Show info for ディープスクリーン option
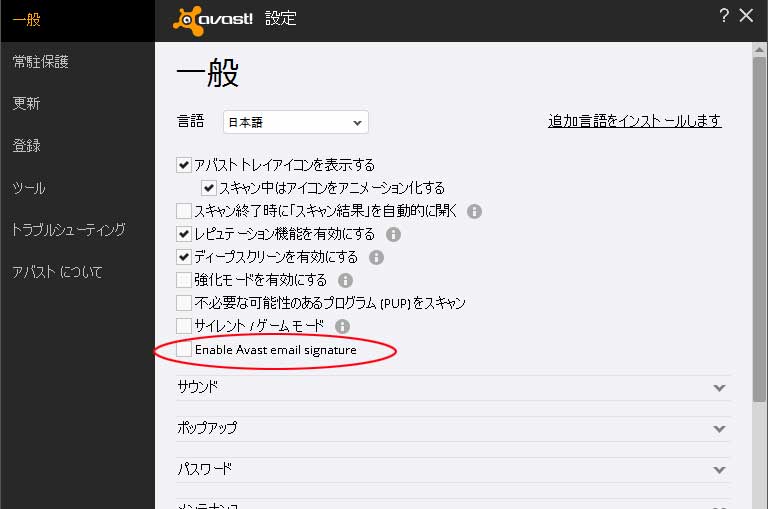This screenshot has width=768, height=509. pyautogui.click(x=376, y=258)
